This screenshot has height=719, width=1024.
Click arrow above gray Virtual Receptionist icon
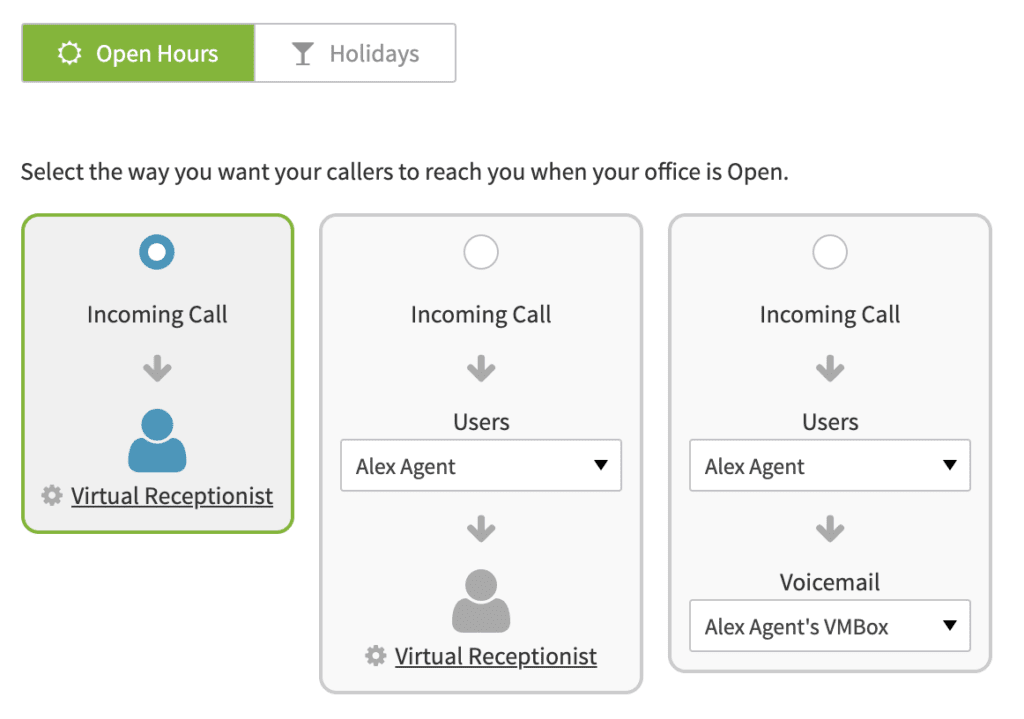tap(481, 529)
